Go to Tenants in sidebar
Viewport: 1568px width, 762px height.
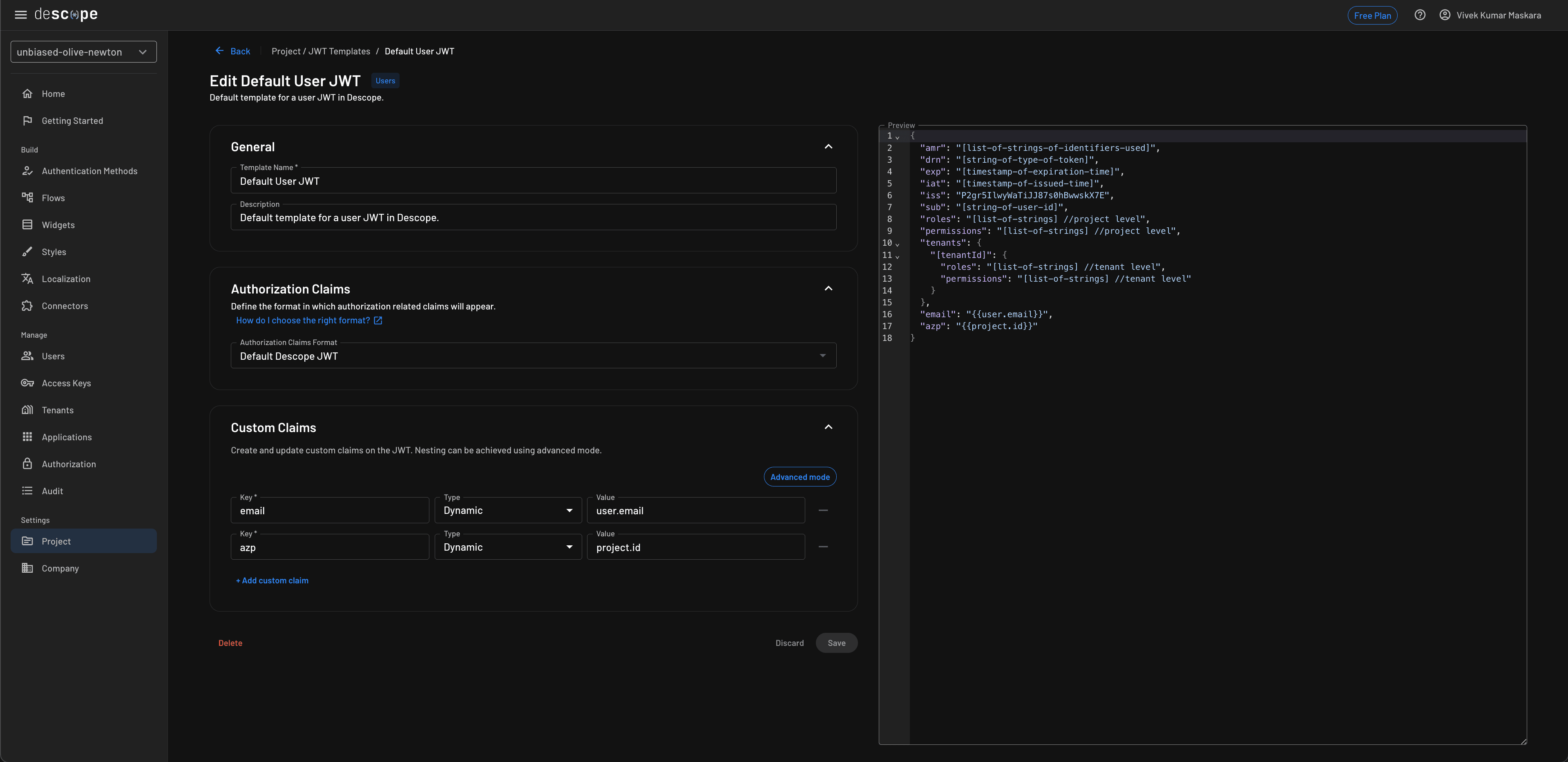tap(58, 410)
